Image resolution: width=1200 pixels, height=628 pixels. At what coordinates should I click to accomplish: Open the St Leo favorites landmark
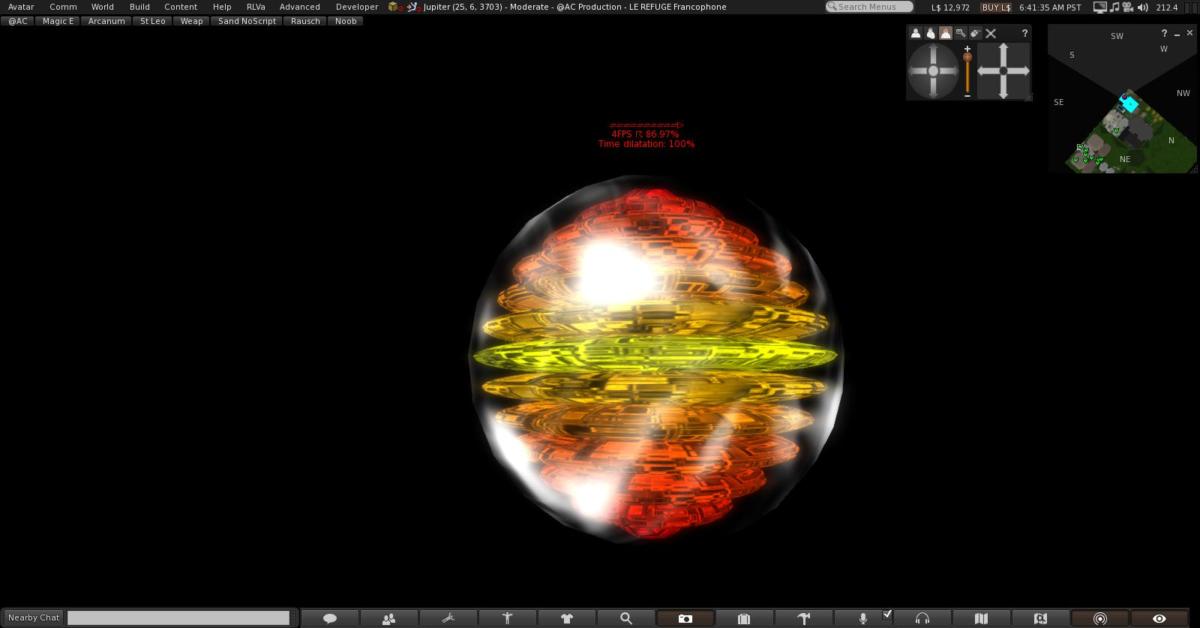[152, 21]
